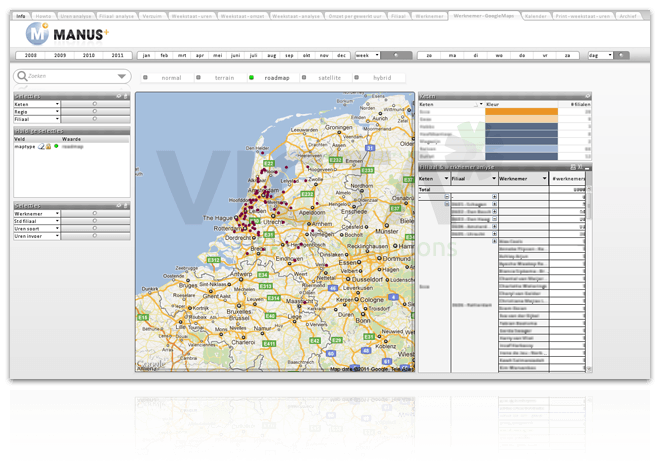Select month dec
662x474 pixels.
pyautogui.click(x=342, y=55)
